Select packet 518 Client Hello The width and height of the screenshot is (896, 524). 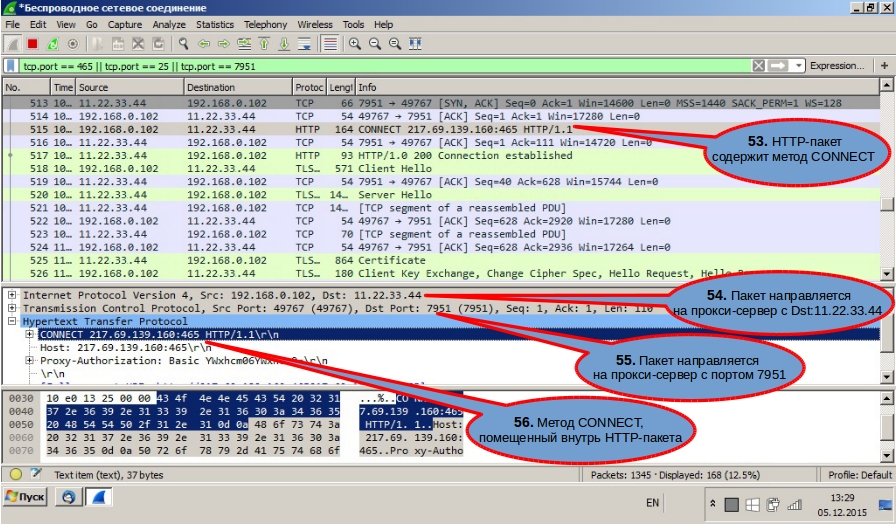click(x=440, y=169)
